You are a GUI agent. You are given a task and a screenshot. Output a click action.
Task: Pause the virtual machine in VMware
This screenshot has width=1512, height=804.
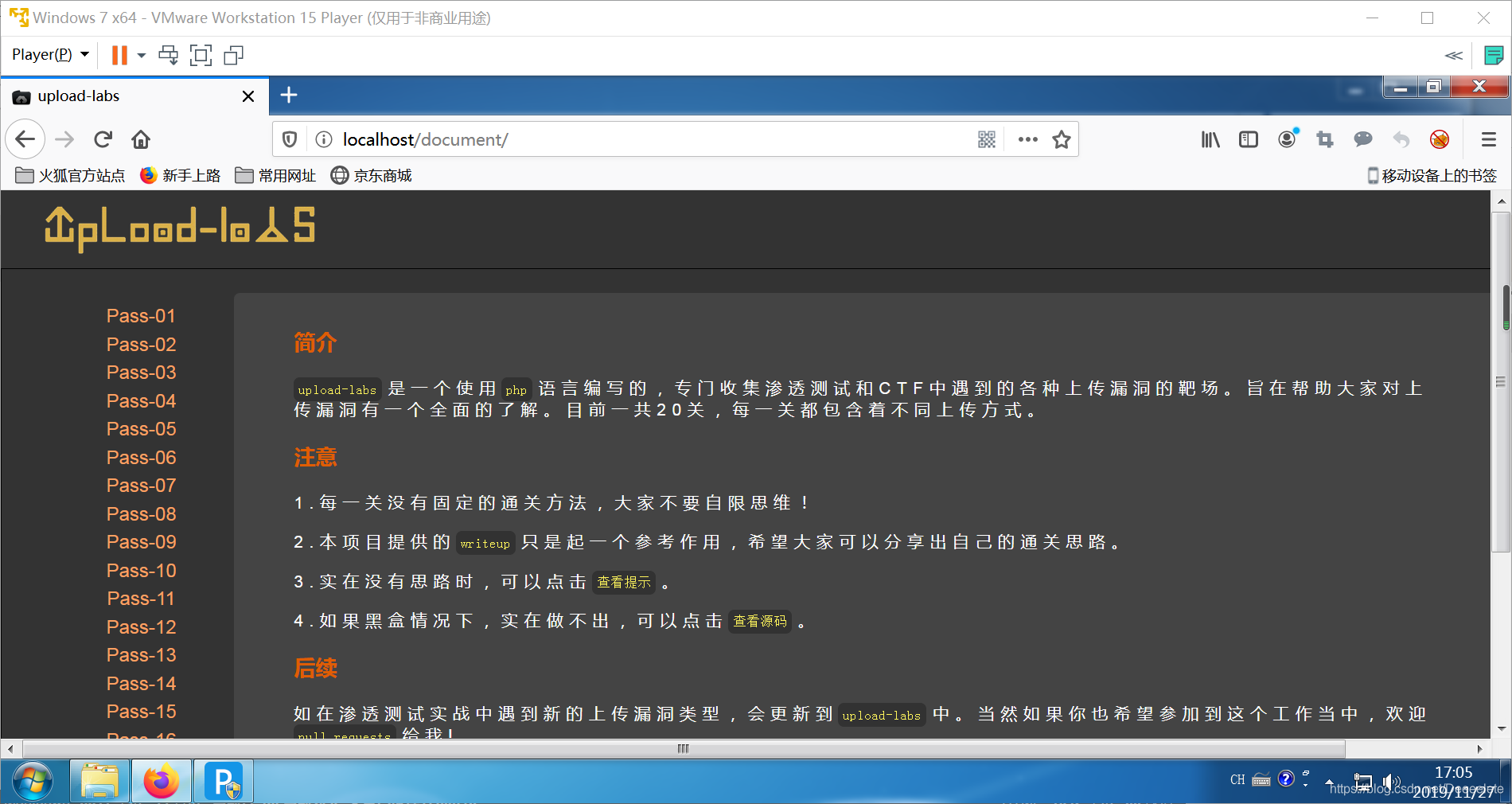119,55
